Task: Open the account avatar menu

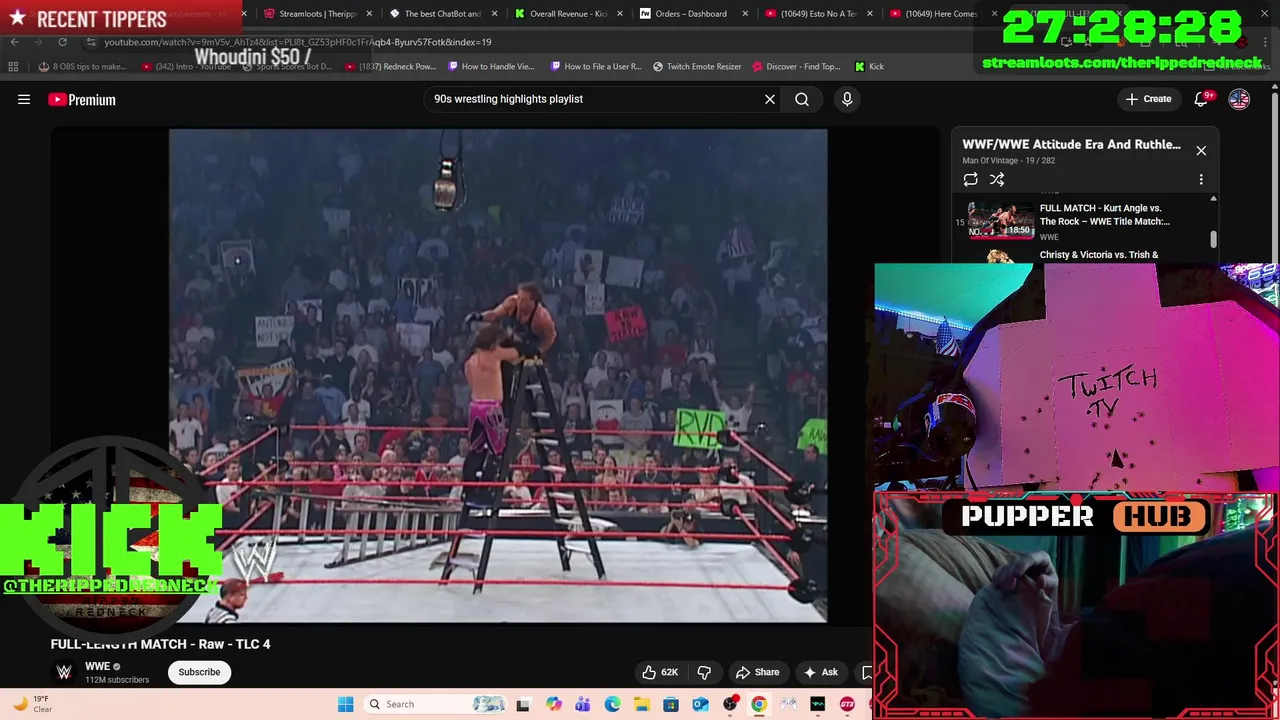Action: pos(1239,99)
